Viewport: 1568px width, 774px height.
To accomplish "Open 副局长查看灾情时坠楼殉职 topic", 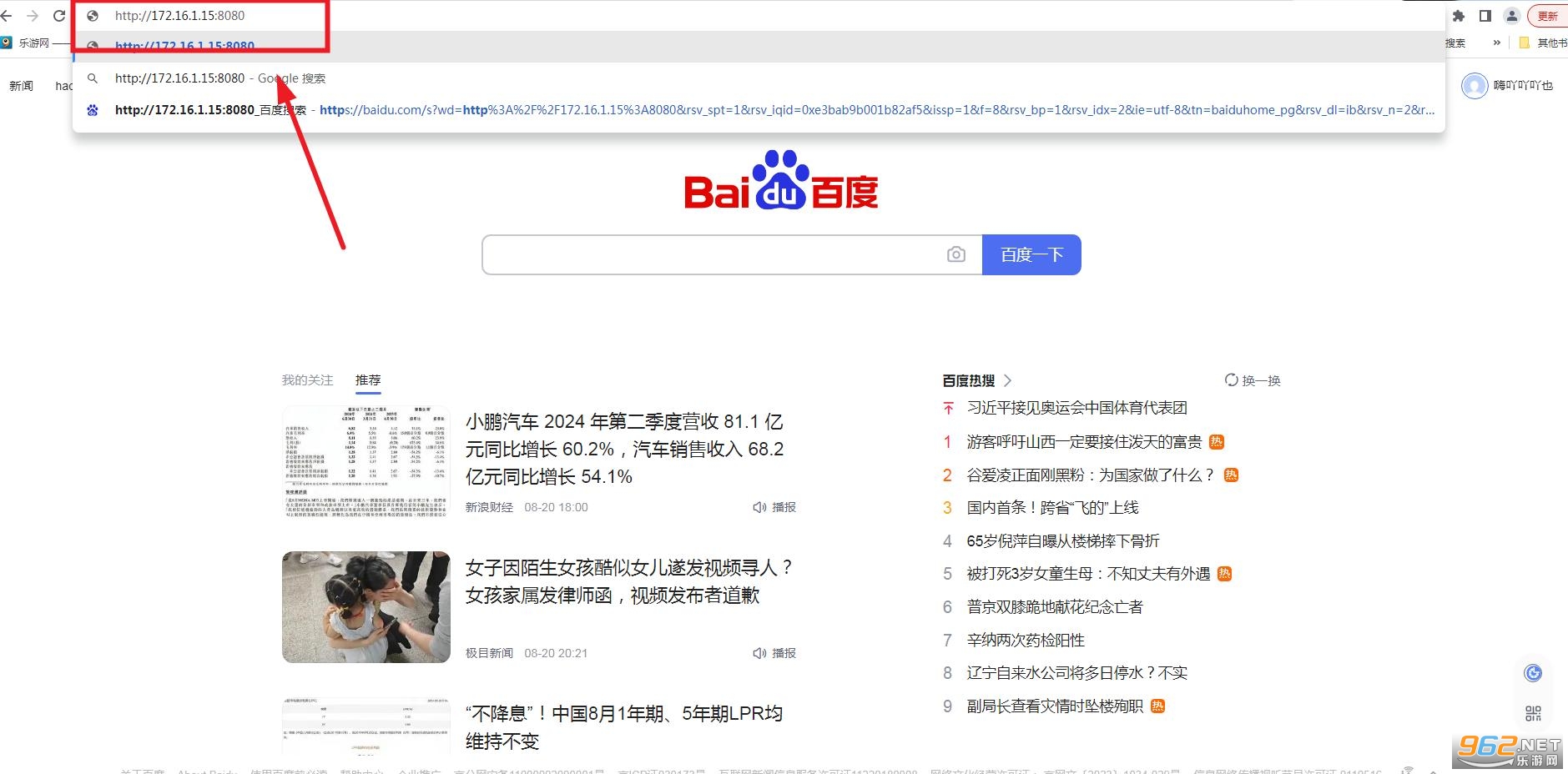I will click(x=1055, y=706).
